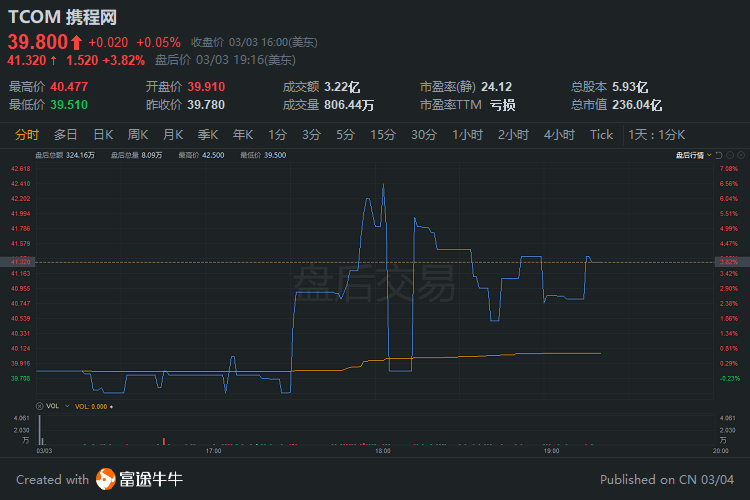Click the 盘后总额 324.16万 label
Image resolution: width=750 pixels, height=500 pixels.
click(65, 155)
